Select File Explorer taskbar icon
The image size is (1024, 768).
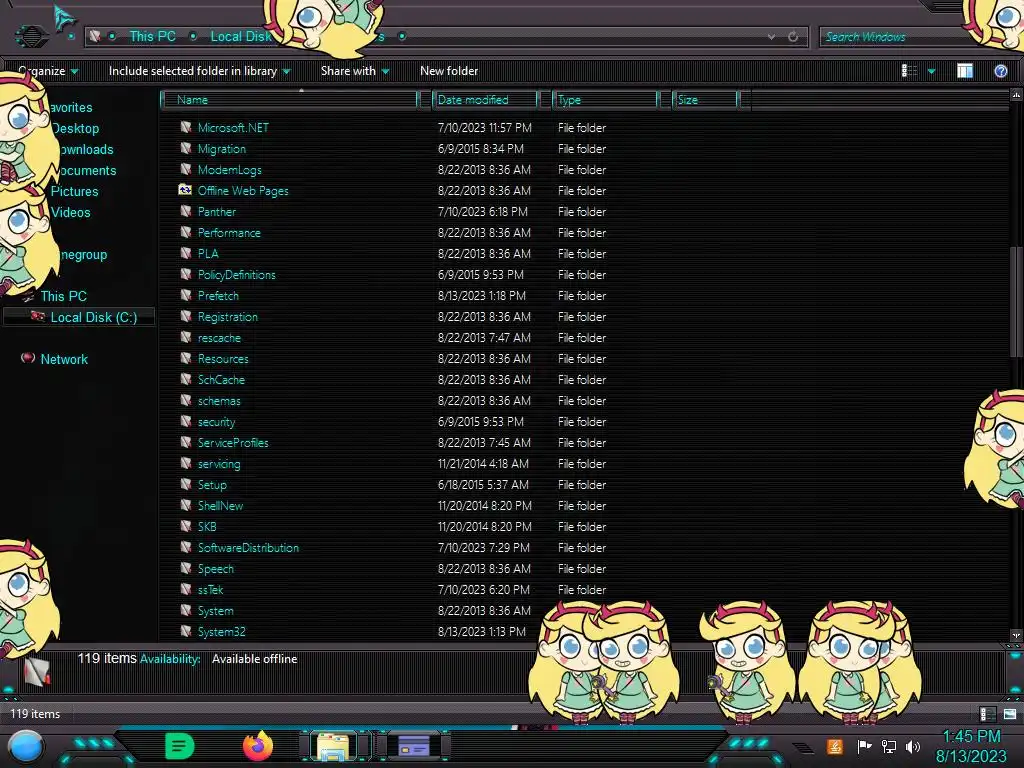click(x=333, y=746)
